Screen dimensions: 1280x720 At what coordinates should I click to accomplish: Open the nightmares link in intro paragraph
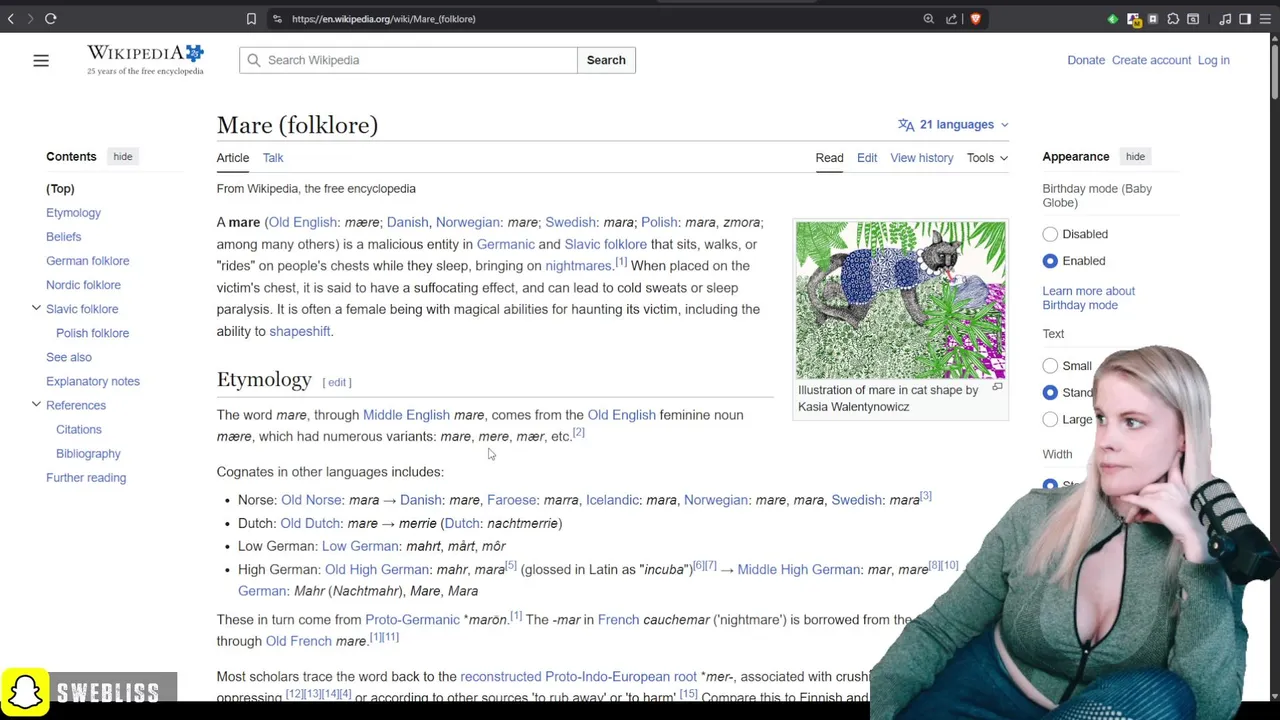coord(578,266)
